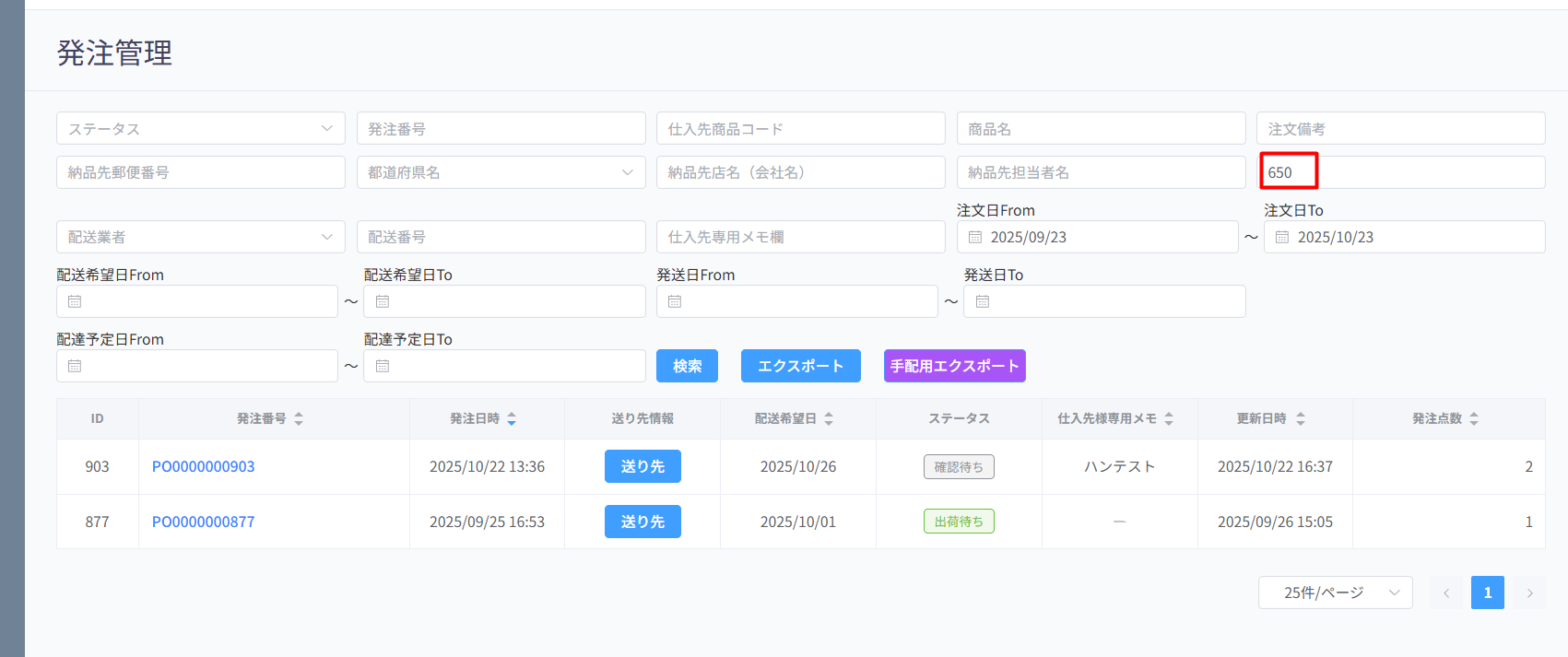This screenshot has width=1568, height=657.
Task: Sort table by 発注番号 column arrows
Action: coord(299,418)
